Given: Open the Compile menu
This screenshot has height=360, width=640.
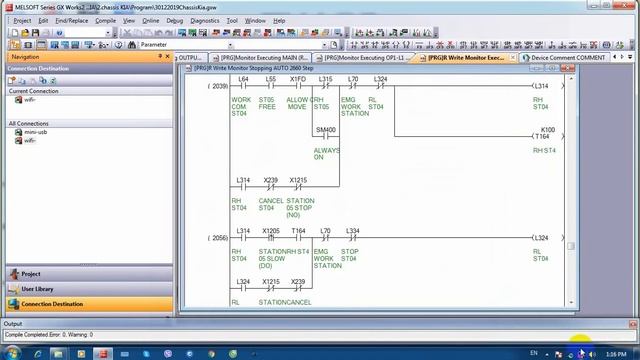Looking at the screenshot, I should coord(105,20).
